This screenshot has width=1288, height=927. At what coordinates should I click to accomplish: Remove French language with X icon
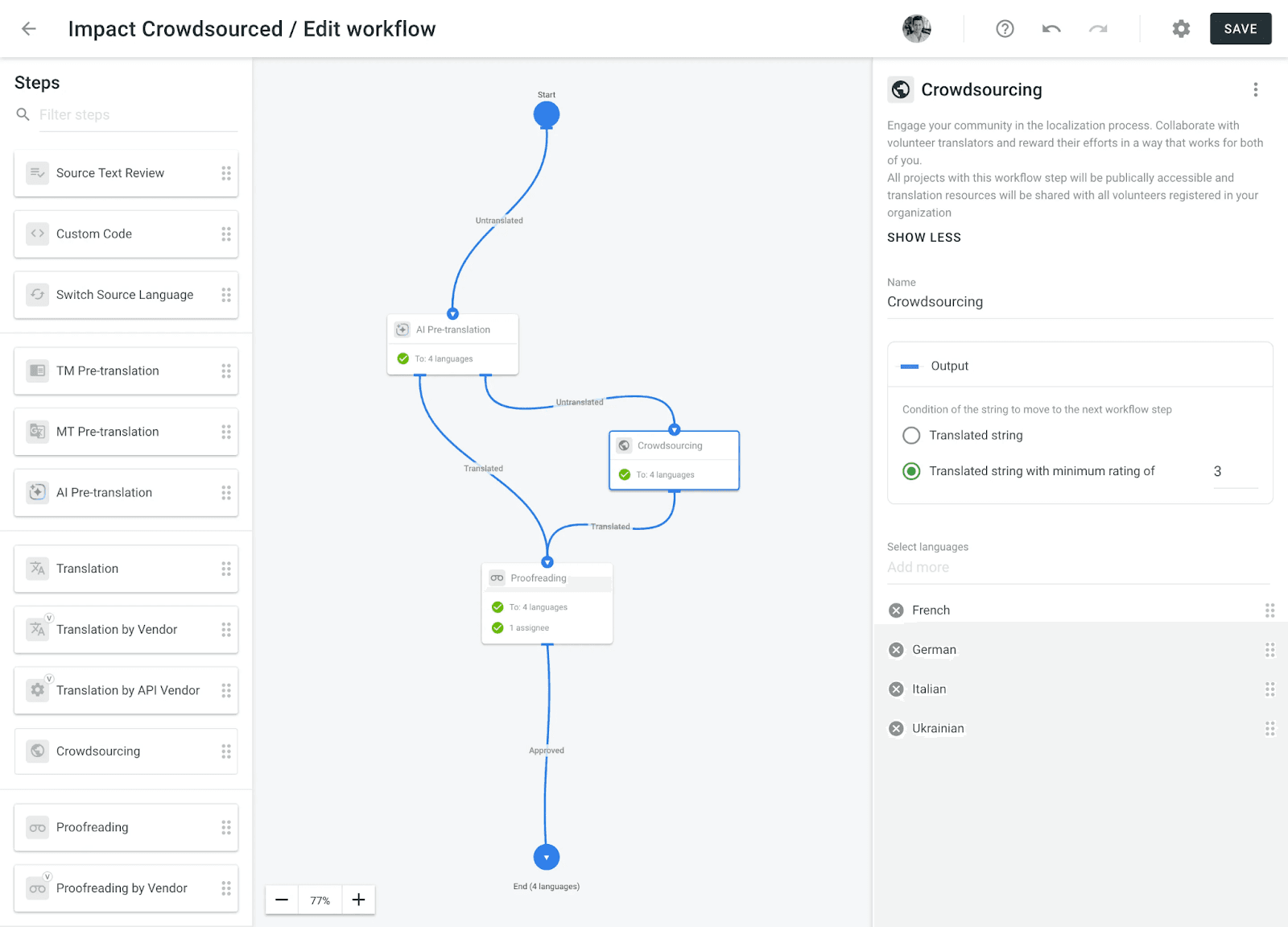(896, 610)
